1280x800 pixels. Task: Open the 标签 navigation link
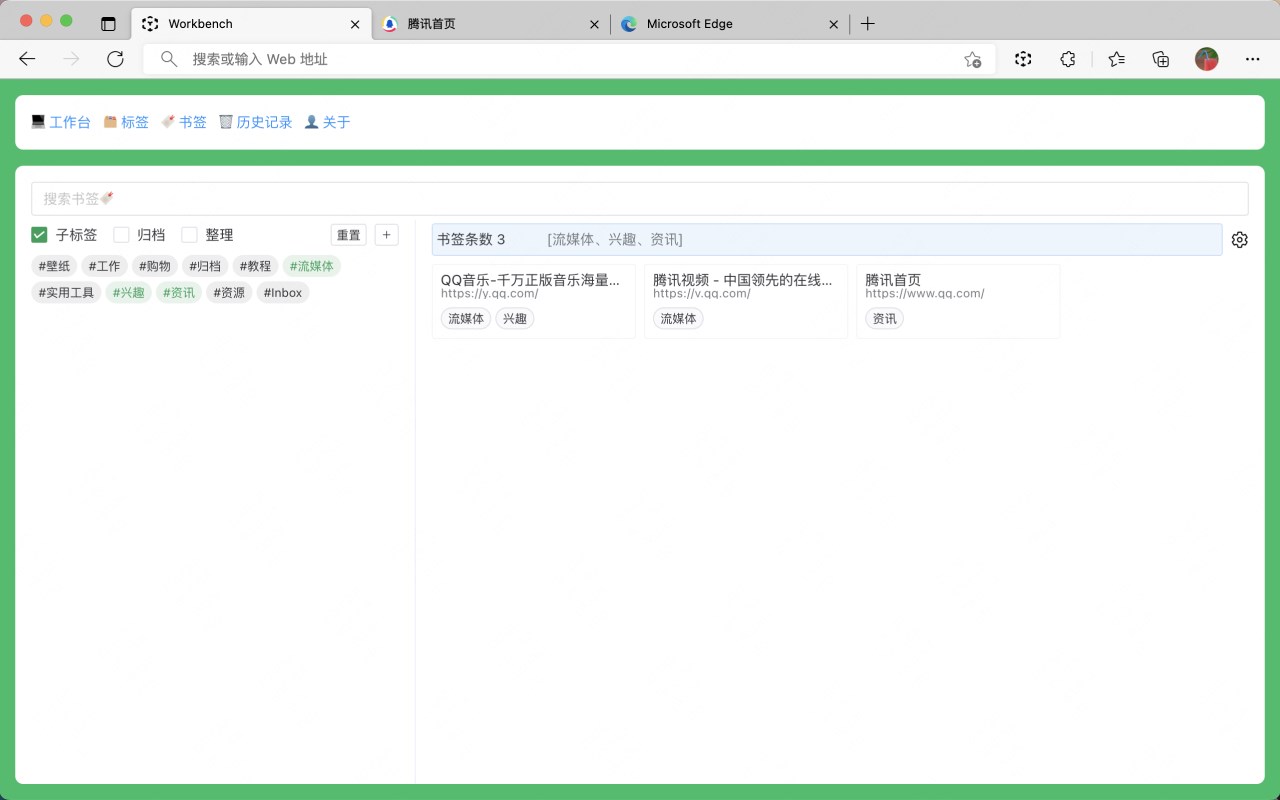click(x=126, y=122)
